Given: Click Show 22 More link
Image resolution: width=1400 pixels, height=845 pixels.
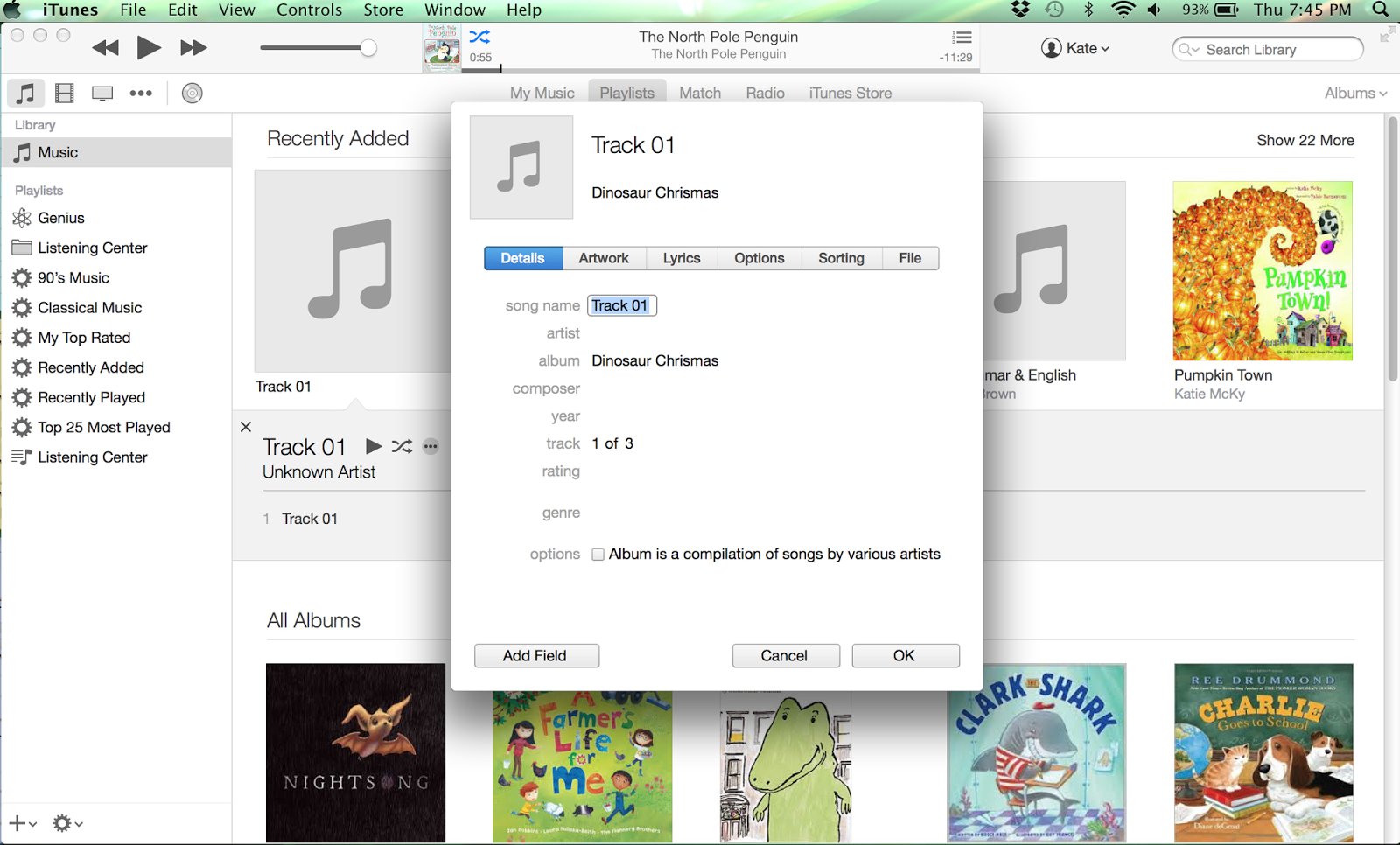Looking at the screenshot, I should pos(1305,140).
